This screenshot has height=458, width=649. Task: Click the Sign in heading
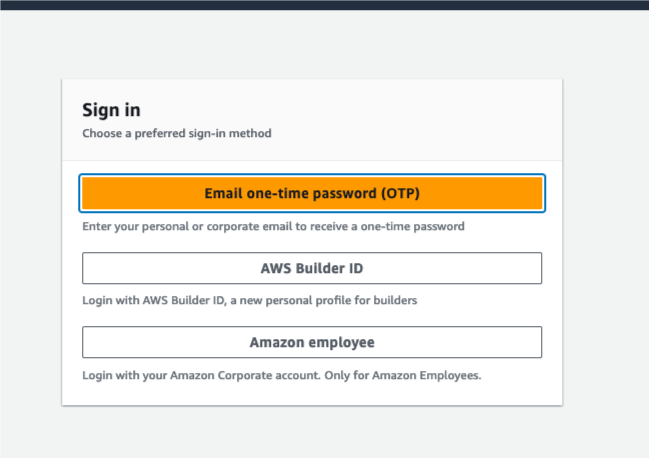coord(110,110)
